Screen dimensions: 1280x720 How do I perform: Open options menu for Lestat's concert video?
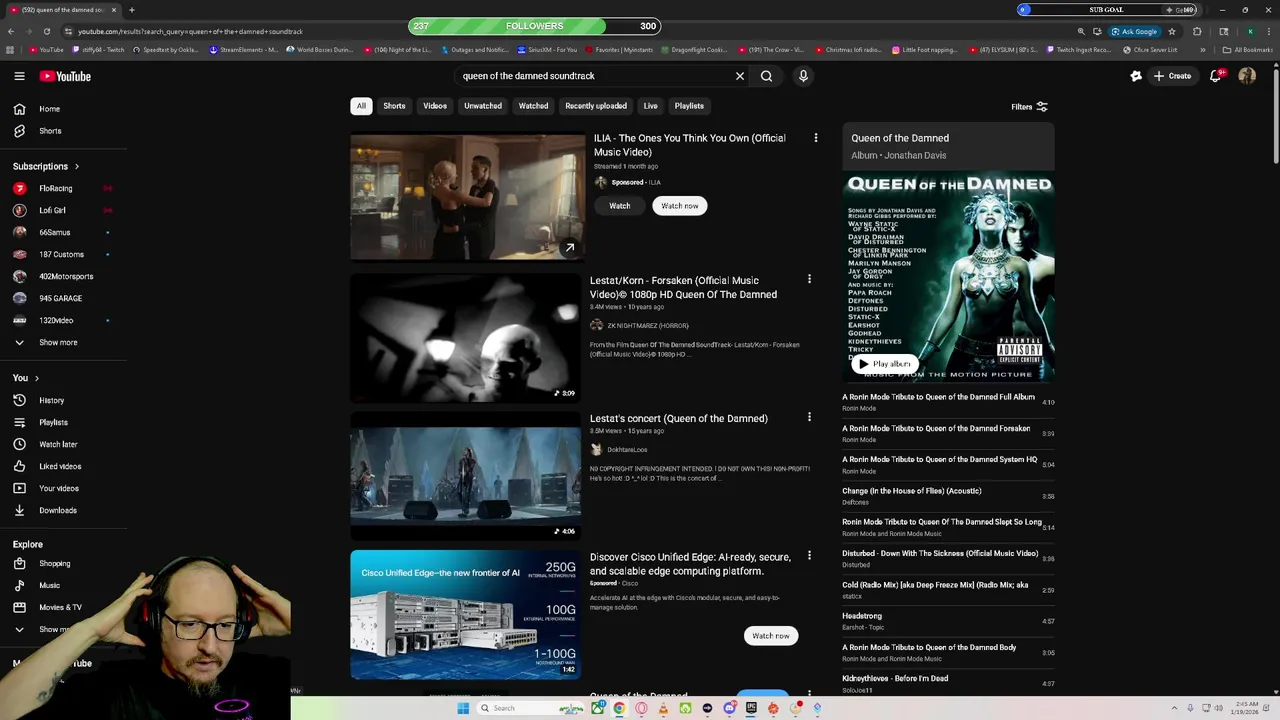pyautogui.click(x=809, y=417)
